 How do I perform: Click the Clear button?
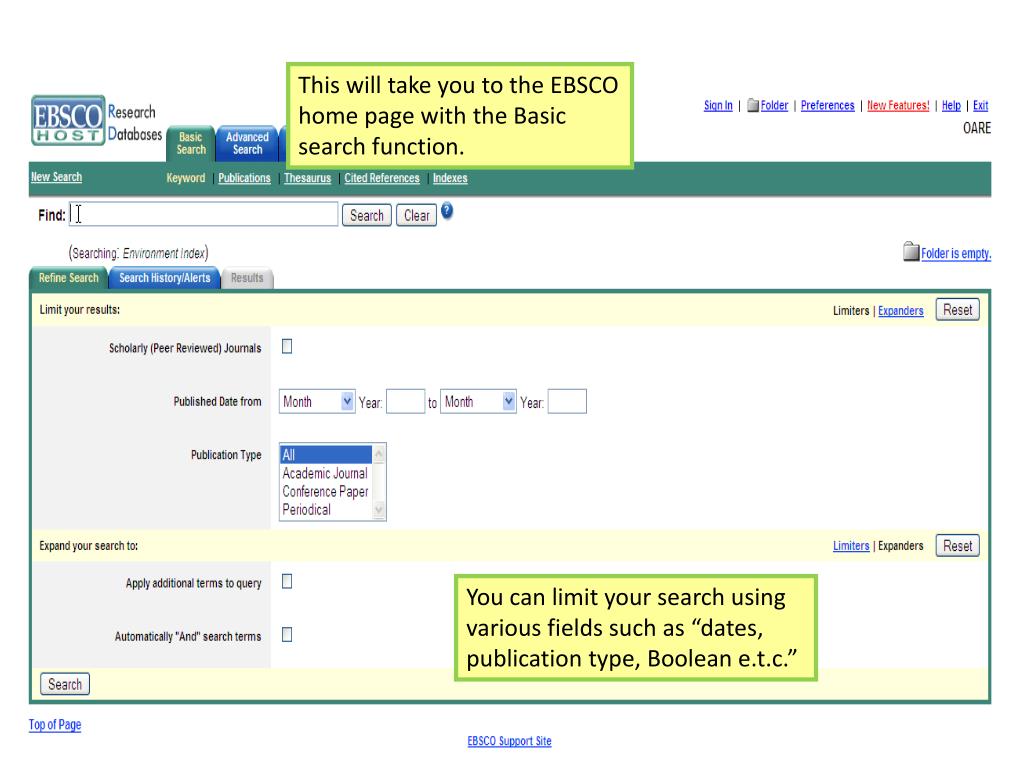416,216
